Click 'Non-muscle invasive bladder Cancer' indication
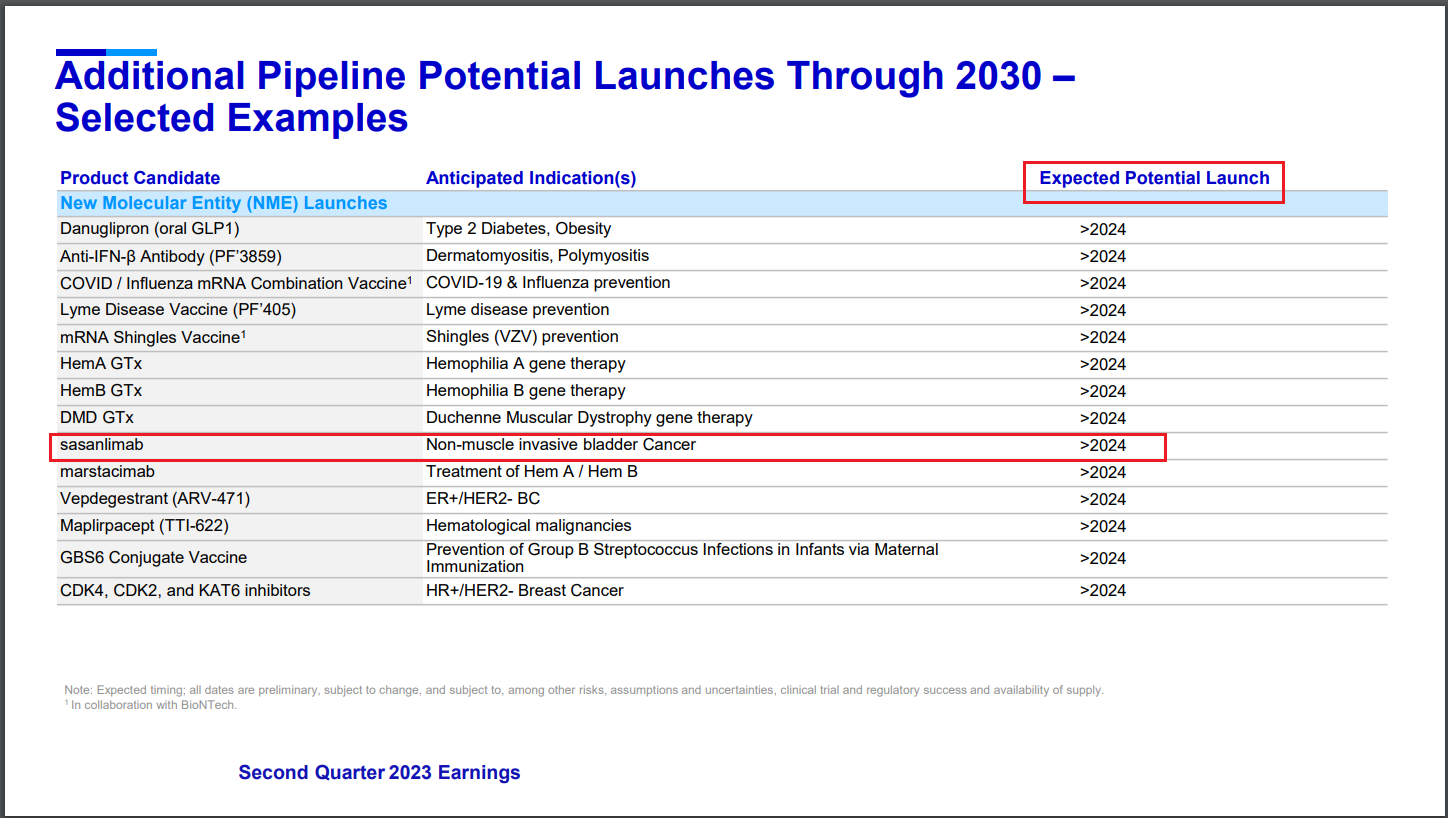 point(560,445)
